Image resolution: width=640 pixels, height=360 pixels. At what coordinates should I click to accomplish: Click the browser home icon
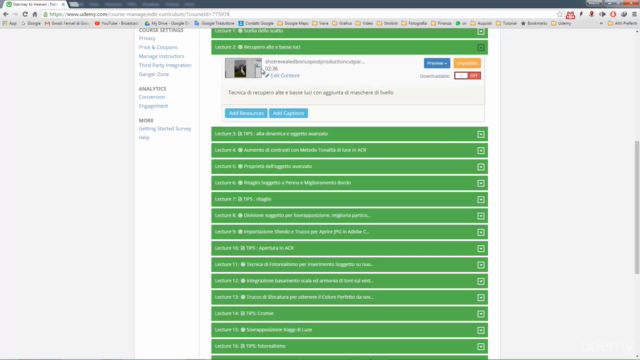[35, 14]
